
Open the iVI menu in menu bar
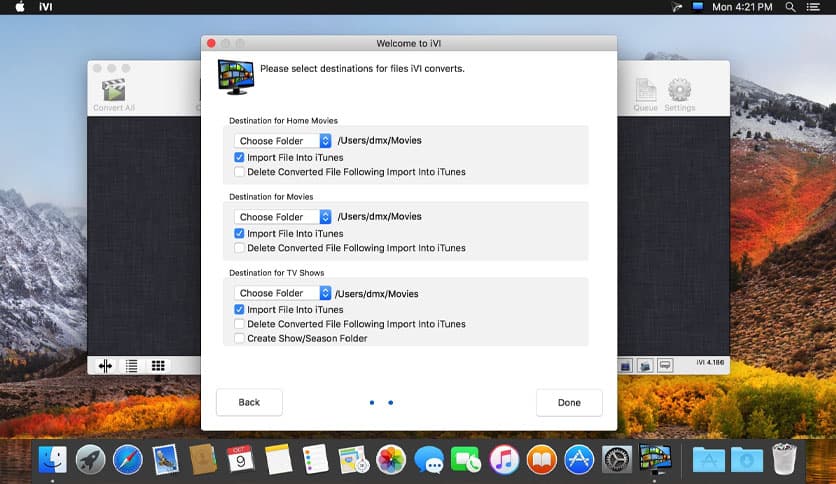point(47,7)
